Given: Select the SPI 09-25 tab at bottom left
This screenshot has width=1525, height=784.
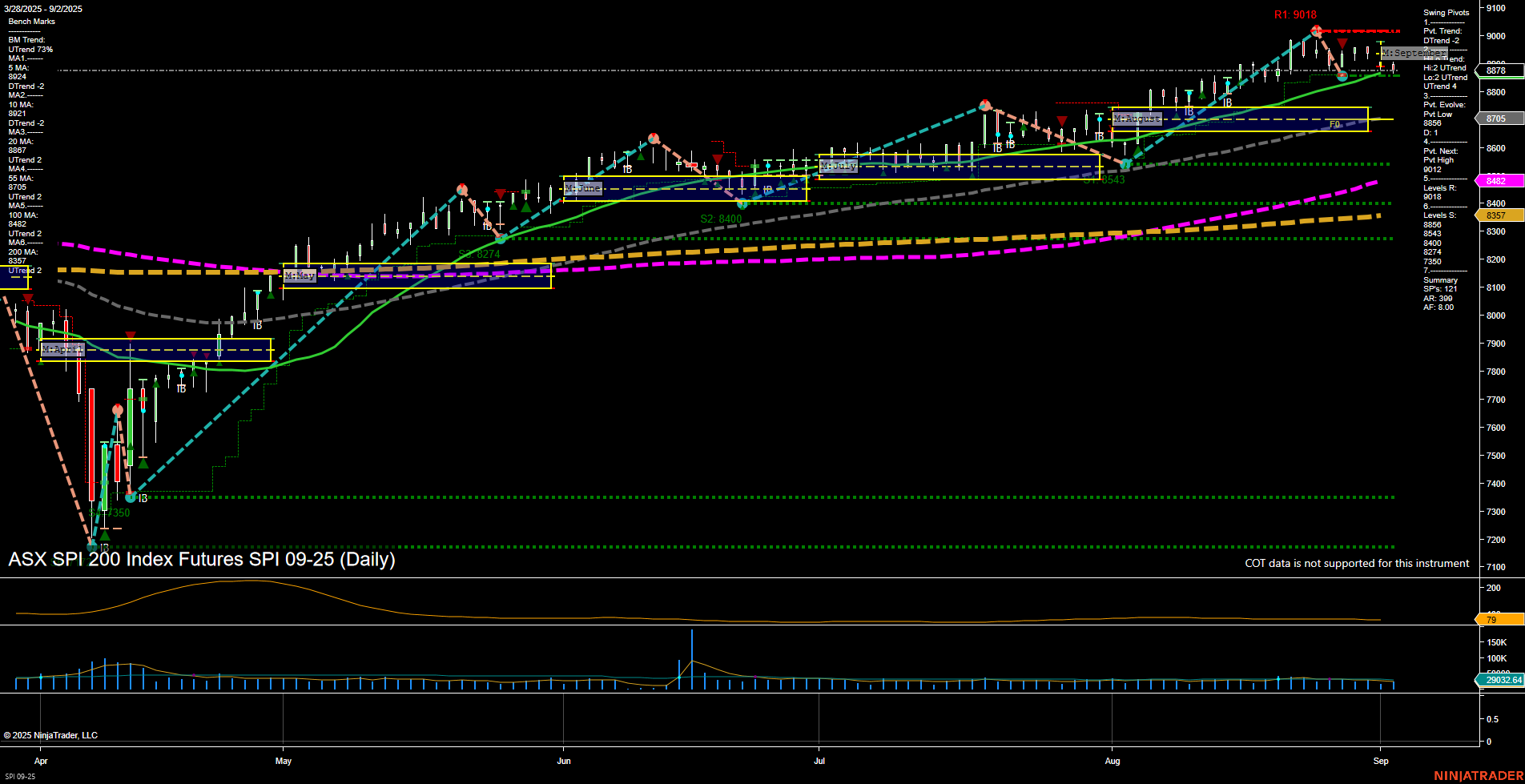Looking at the screenshot, I should (20, 775).
